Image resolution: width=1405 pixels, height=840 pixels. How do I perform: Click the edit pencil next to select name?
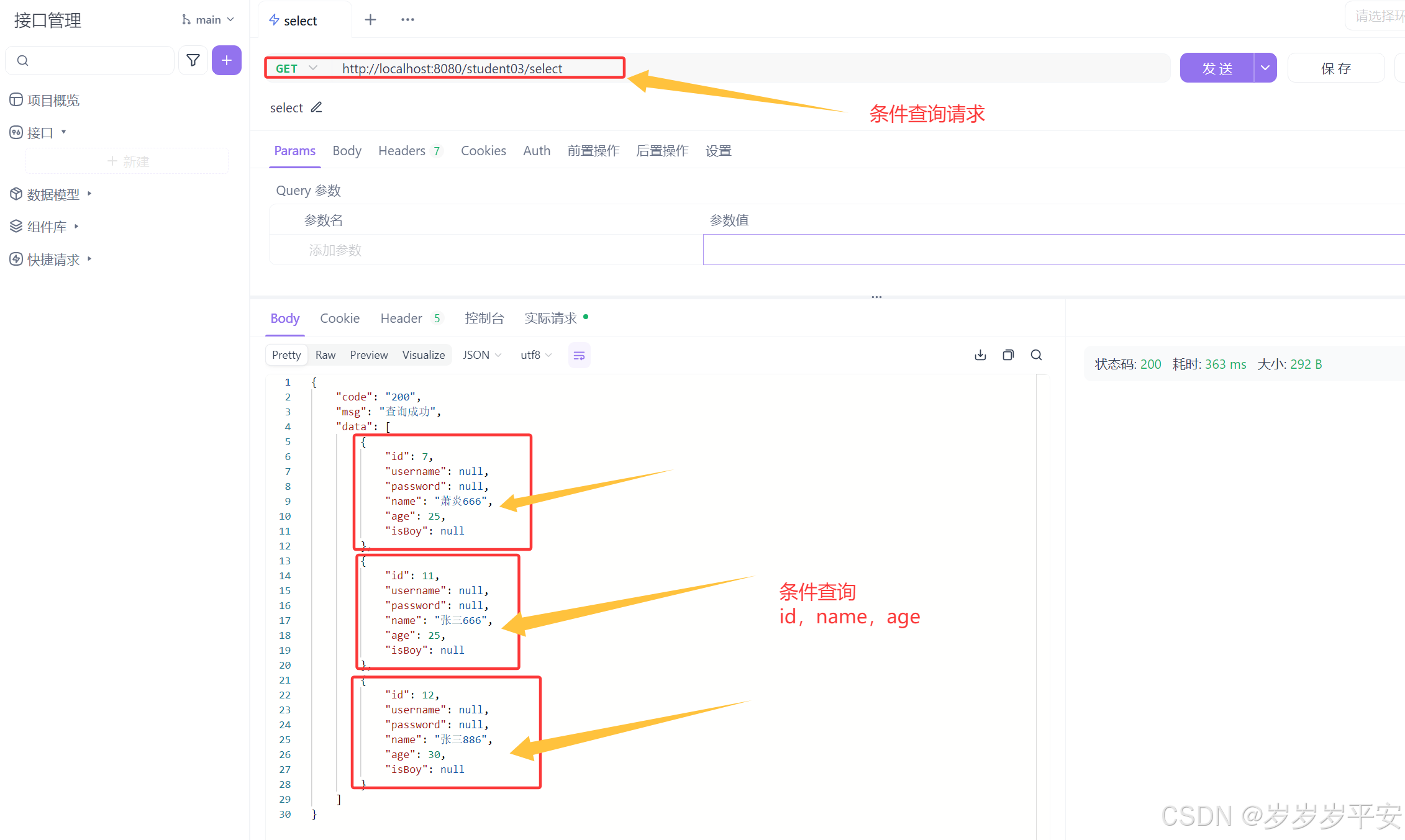click(317, 107)
